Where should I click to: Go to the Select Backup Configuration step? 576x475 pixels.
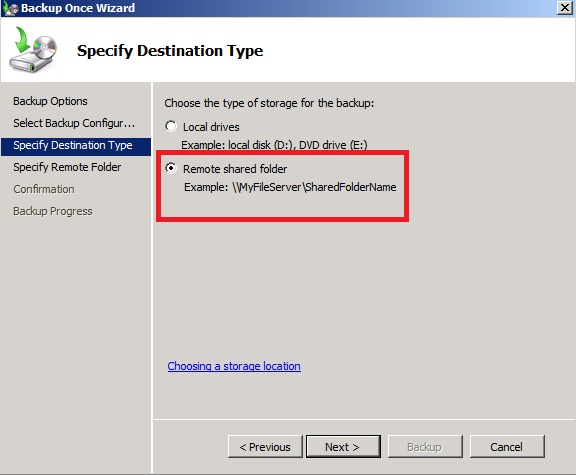click(x=74, y=123)
